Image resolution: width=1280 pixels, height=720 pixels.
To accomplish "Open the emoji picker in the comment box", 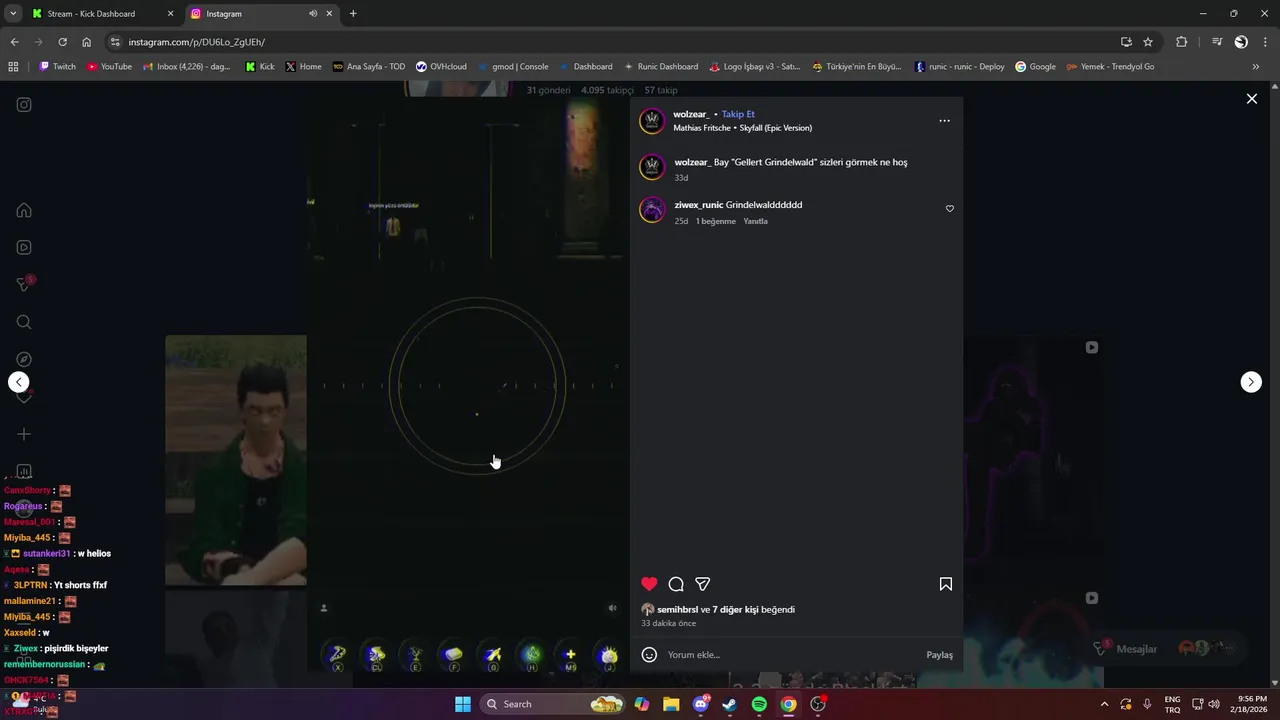I will [x=649, y=655].
